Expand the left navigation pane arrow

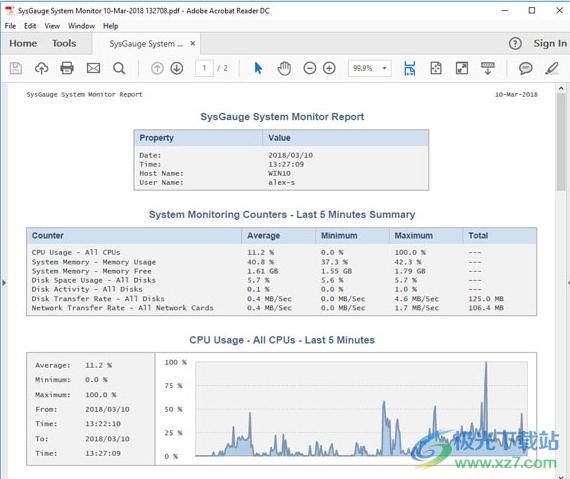4,282
